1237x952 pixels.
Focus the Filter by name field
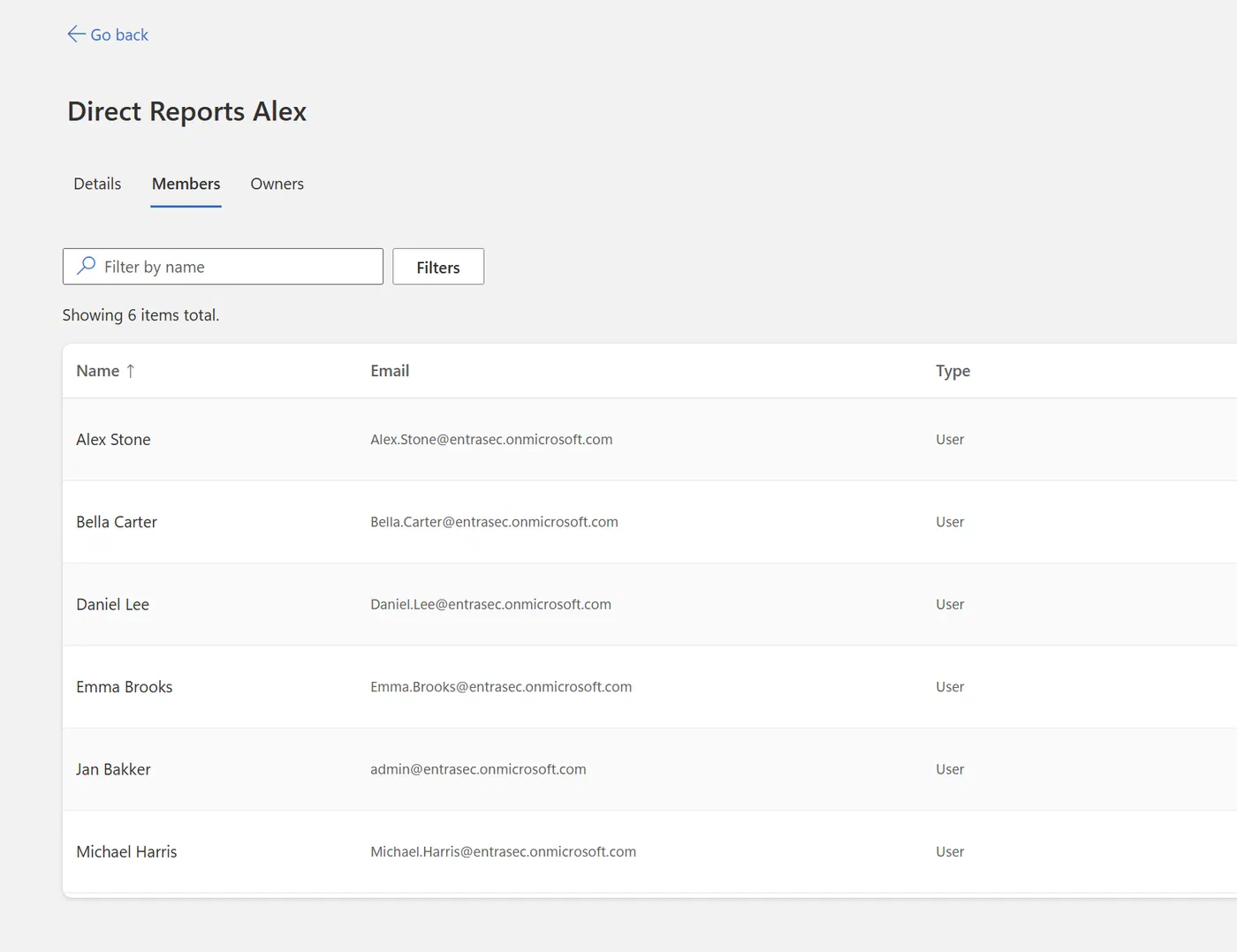(x=223, y=267)
